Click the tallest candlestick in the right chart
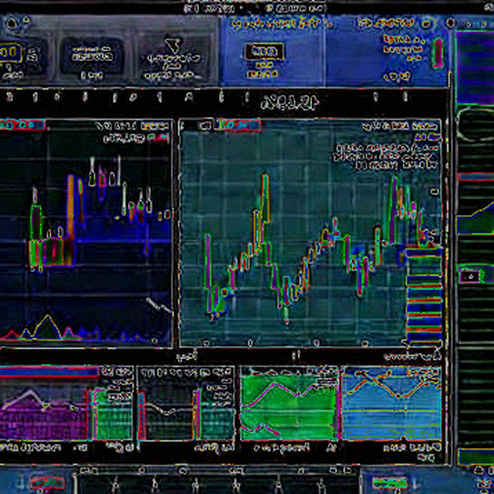 pos(266,199)
